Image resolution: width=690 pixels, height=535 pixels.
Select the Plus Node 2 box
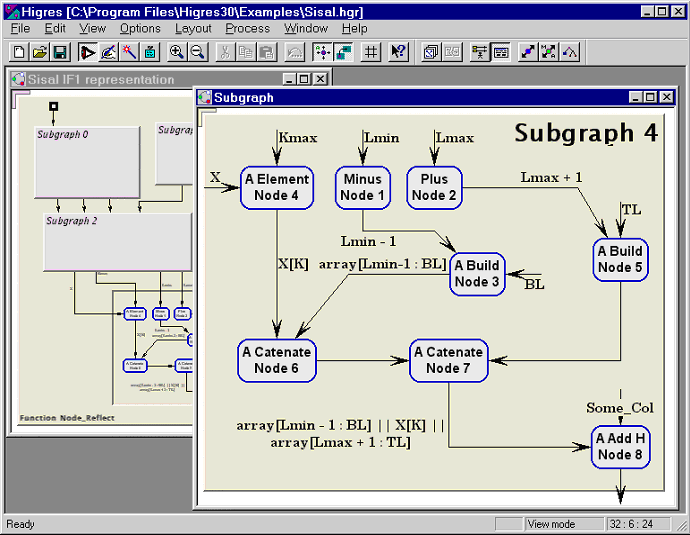point(434,187)
